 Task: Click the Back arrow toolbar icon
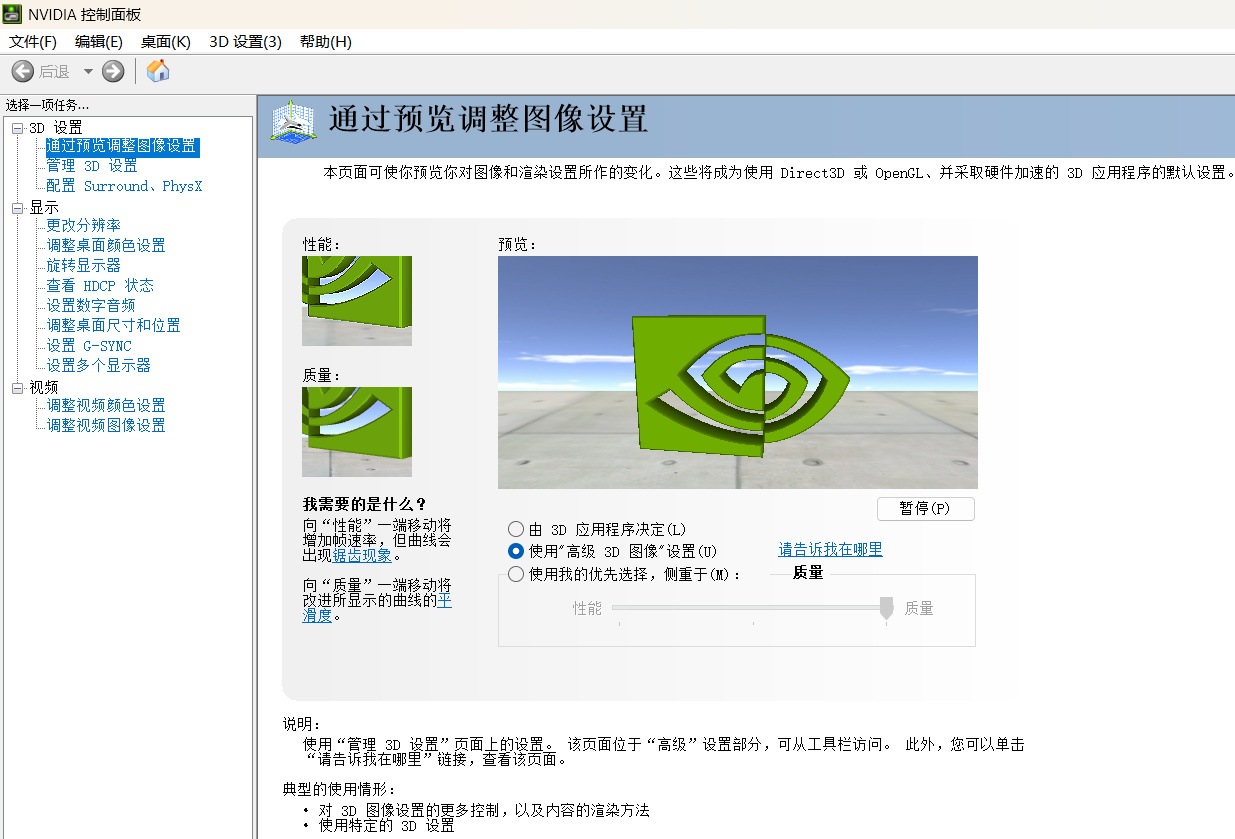click(22, 71)
